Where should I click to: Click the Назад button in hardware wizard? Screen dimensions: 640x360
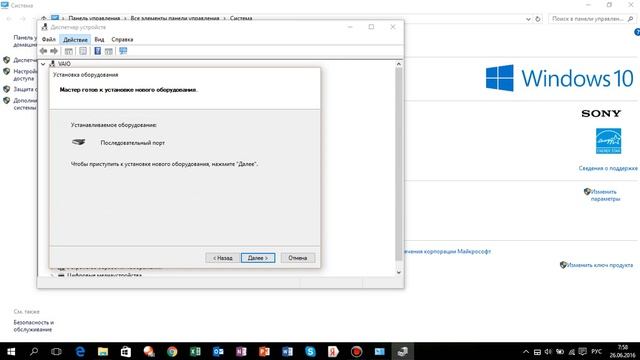coord(222,258)
